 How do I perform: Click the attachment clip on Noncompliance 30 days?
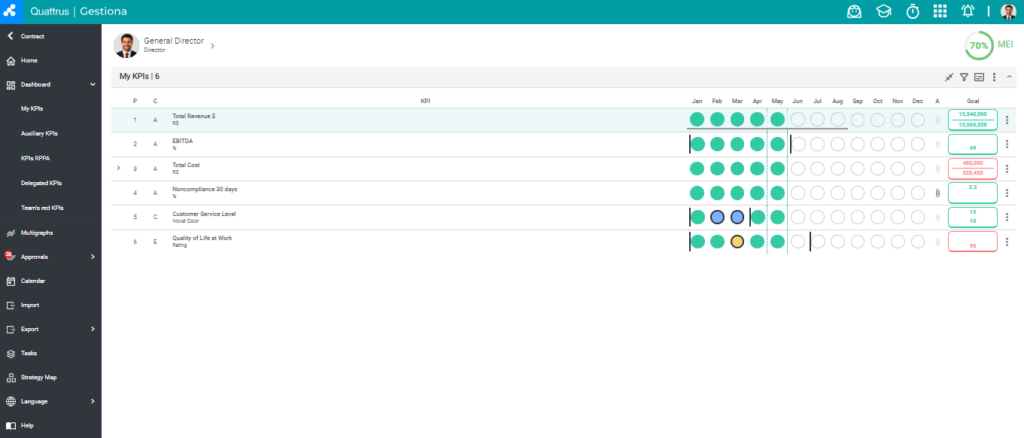click(937, 193)
